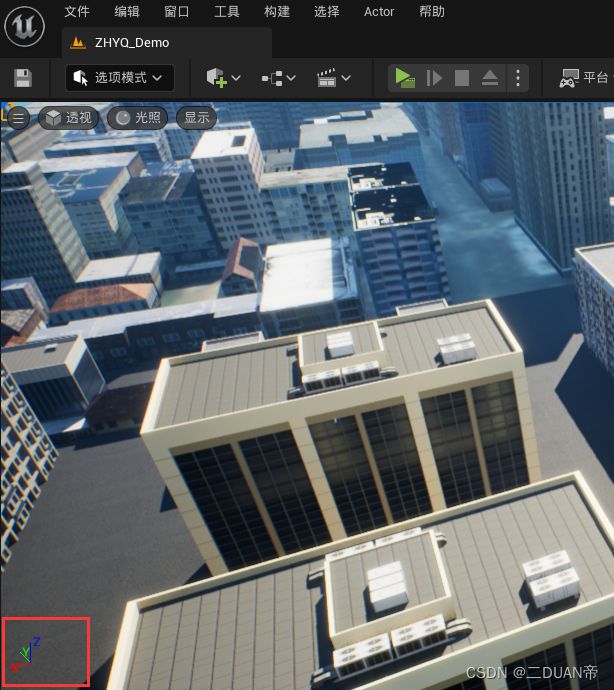Open the 透视 perspective view dropdown
This screenshot has width=614, height=690.
click(x=69, y=118)
